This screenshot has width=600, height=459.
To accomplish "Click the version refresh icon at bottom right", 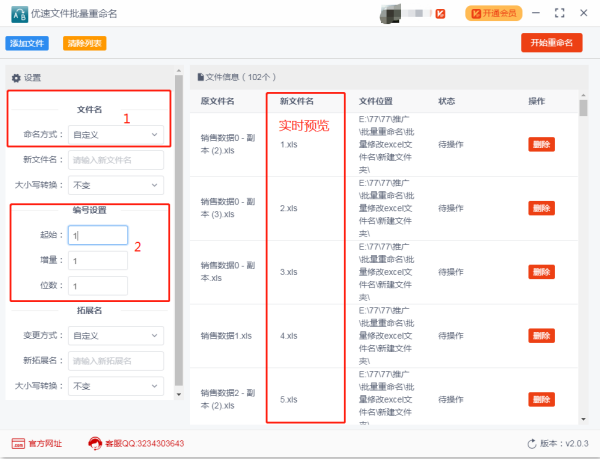I will 532,443.
